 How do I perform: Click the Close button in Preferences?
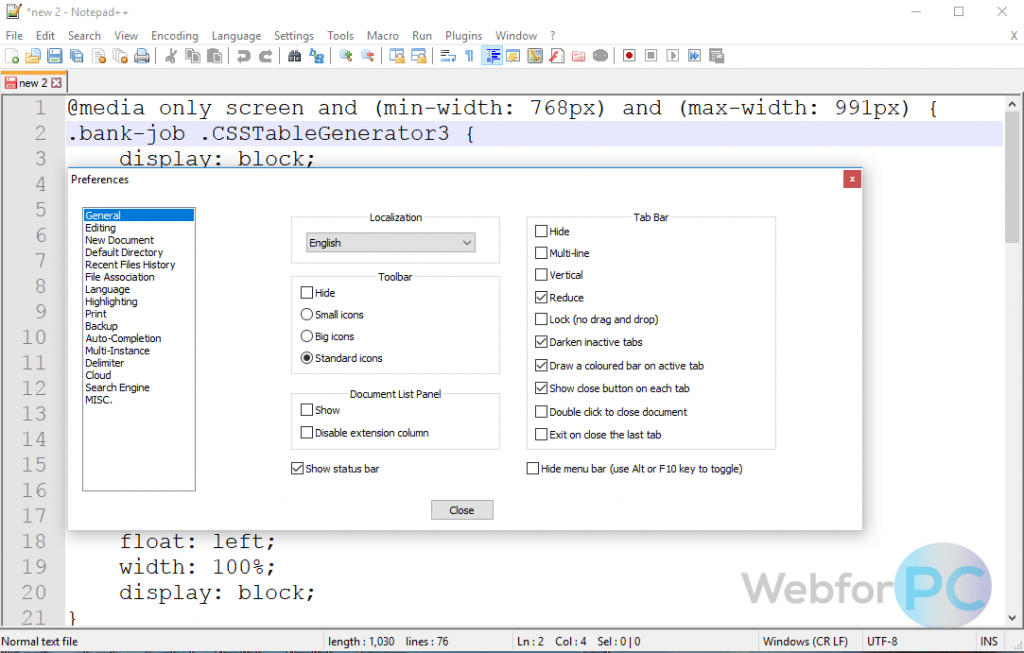click(461, 509)
